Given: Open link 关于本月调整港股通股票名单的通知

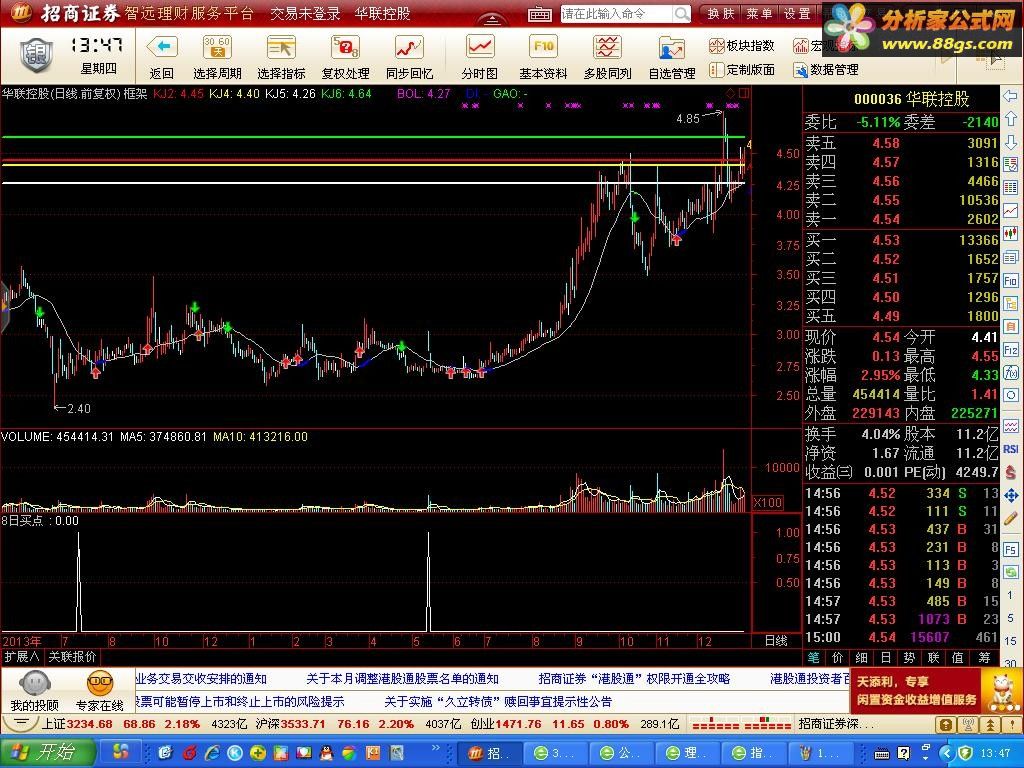Looking at the screenshot, I should click(402, 679).
